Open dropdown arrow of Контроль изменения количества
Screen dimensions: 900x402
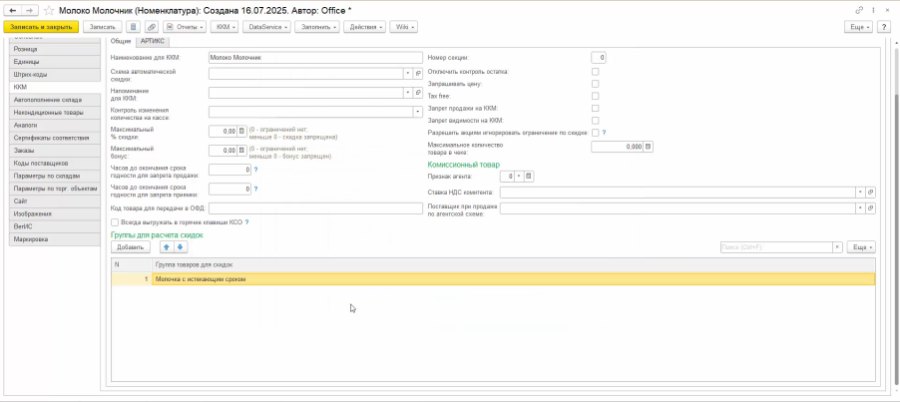[417, 112]
